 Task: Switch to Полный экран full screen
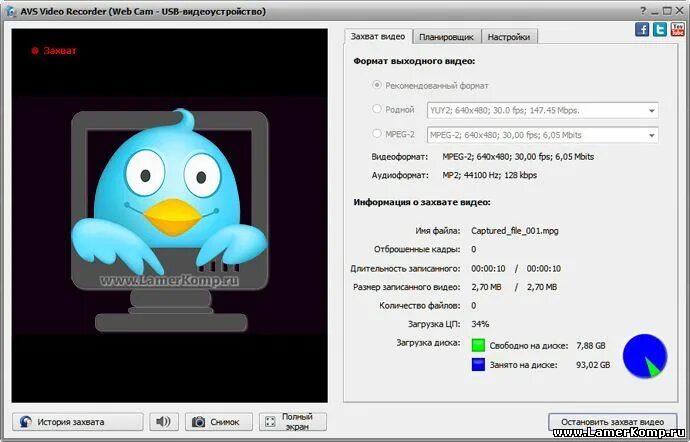(293, 421)
